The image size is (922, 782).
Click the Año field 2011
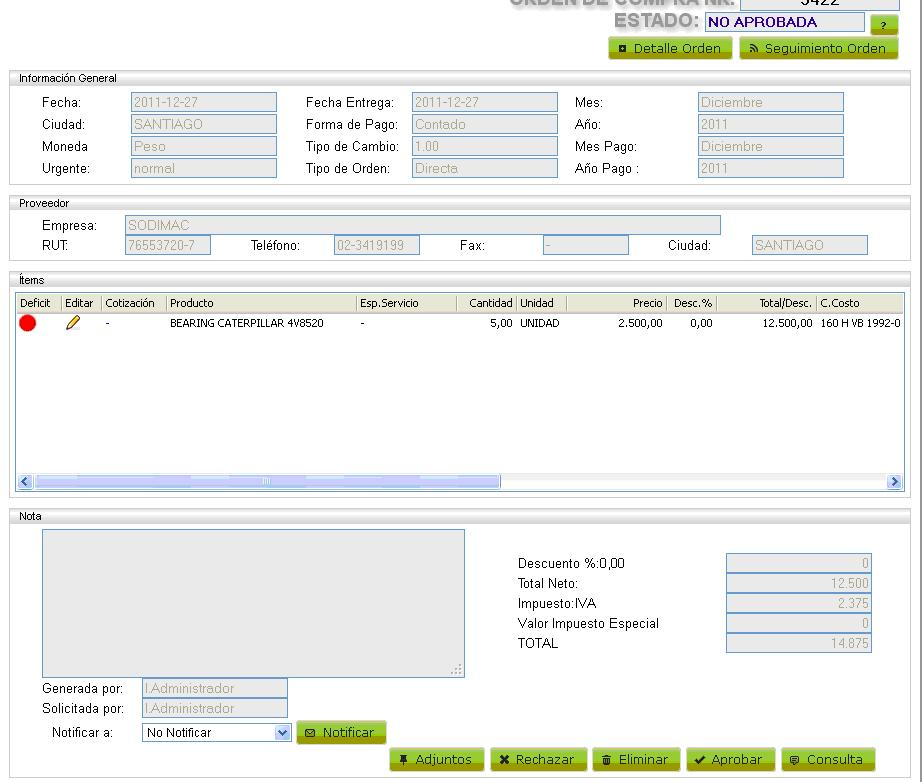click(x=770, y=124)
